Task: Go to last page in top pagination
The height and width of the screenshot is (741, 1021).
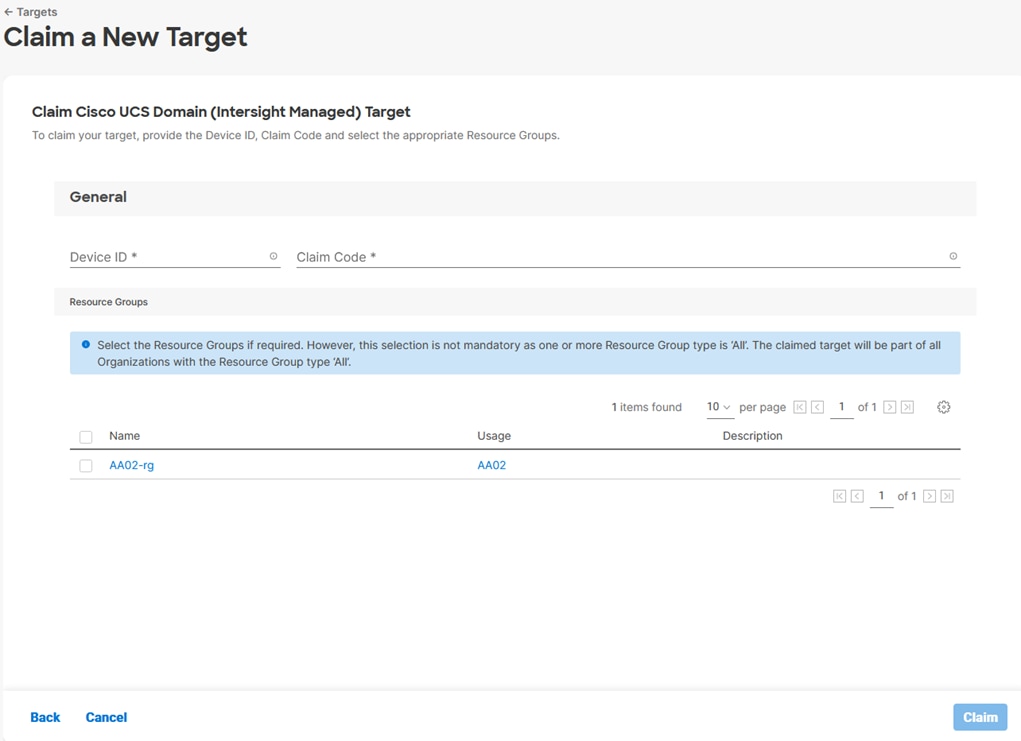Action: click(x=907, y=407)
